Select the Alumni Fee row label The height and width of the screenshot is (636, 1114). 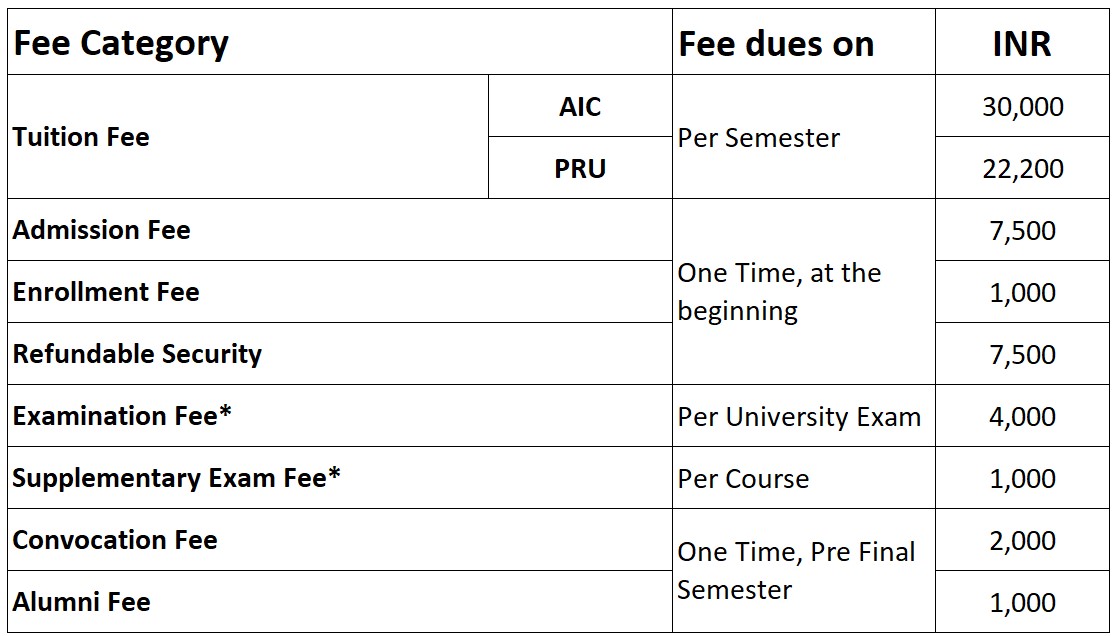pos(340,601)
